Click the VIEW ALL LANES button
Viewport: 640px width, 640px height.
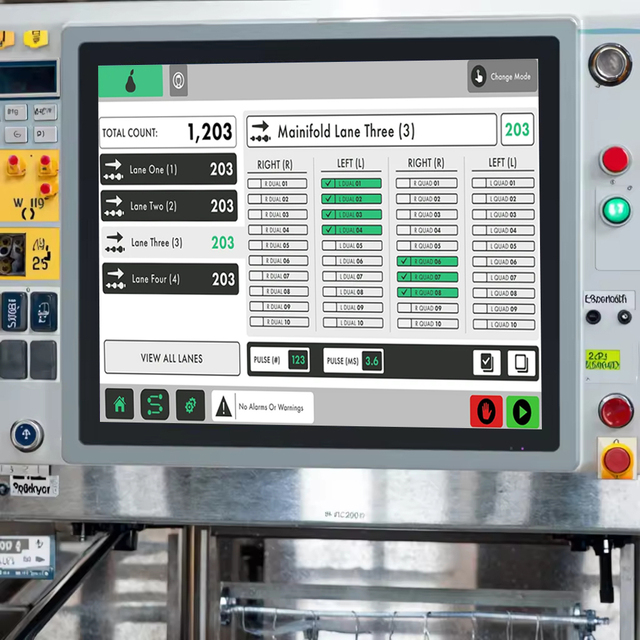(172, 358)
